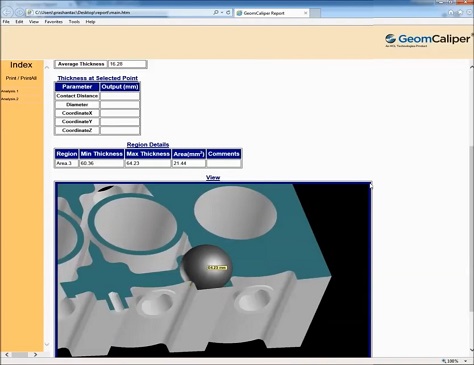The height and width of the screenshot is (365, 474).
Task: Click the CoordinateX row label
Action: tap(77, 113)
